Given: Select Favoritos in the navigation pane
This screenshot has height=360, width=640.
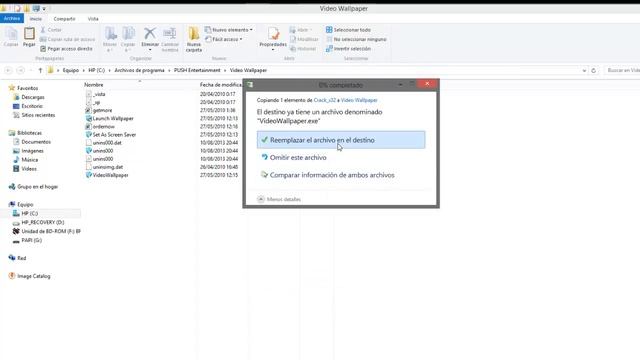Looking at the screenshot, I should [27, 88].
